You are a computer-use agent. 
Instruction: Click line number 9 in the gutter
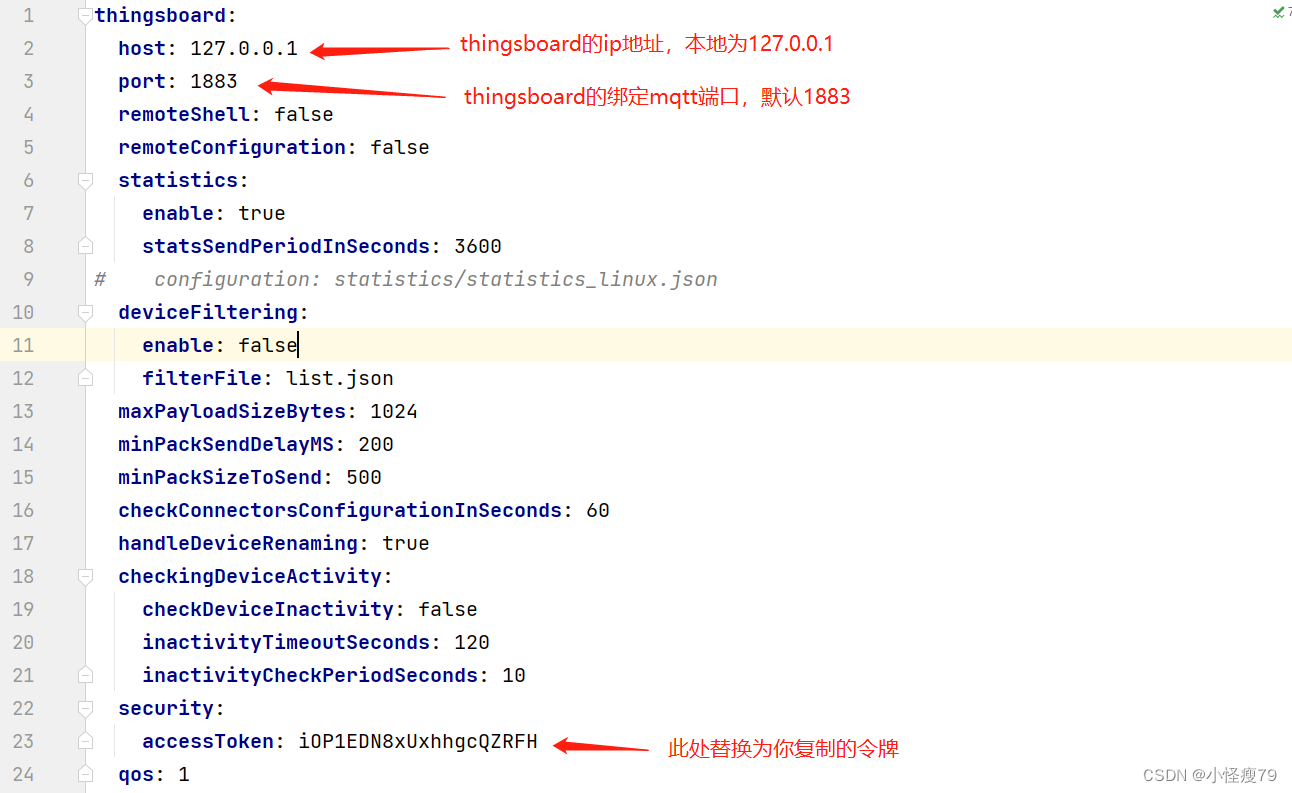pyautogui.click(x=28, y=280)
